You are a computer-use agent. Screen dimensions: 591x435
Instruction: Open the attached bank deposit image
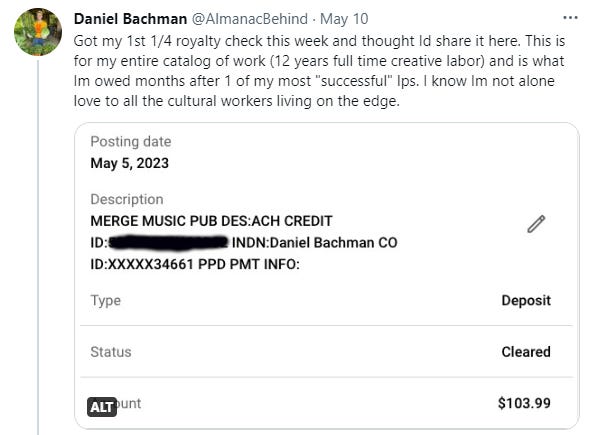click(327, 276)
